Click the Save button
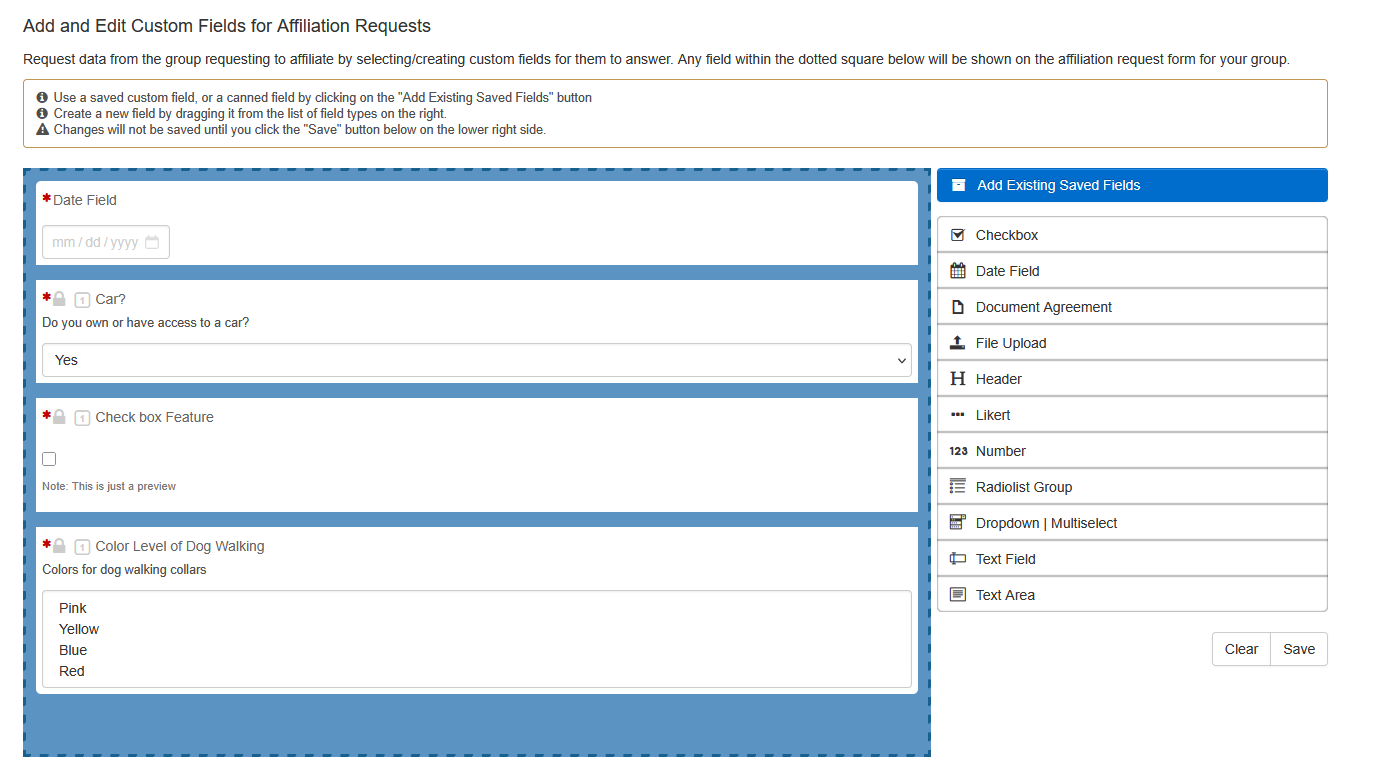This screenshot has height=765, width=1392. (x=1299, y=649)
